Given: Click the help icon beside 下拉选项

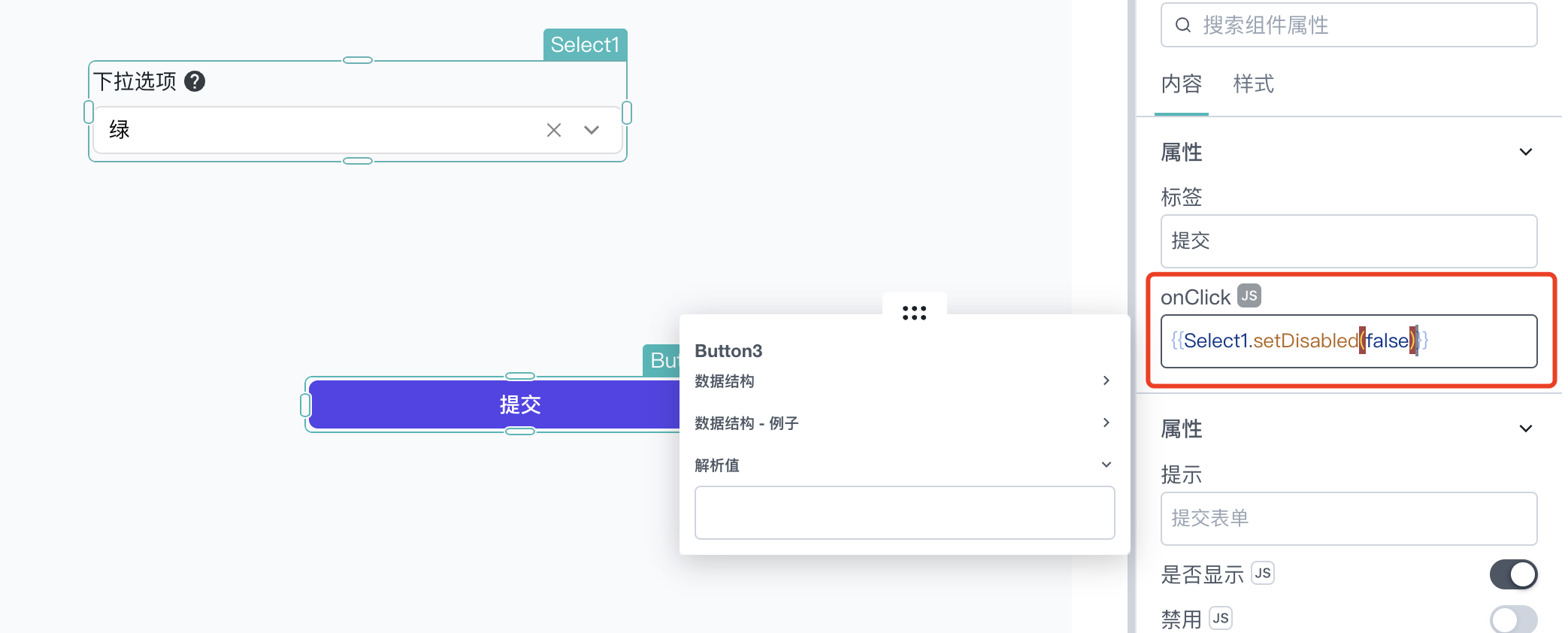Looking at the screenshot, I should point(195,81).
